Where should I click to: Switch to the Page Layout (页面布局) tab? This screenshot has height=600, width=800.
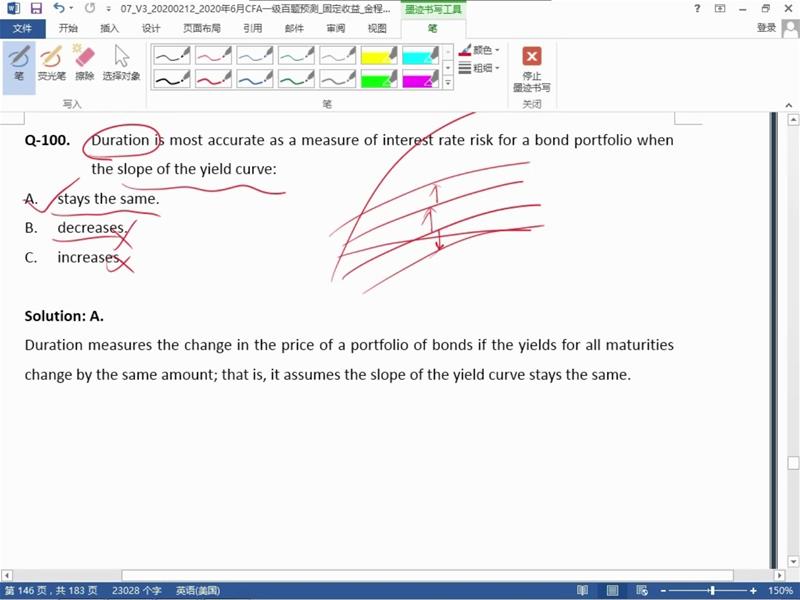coord(201,28)
